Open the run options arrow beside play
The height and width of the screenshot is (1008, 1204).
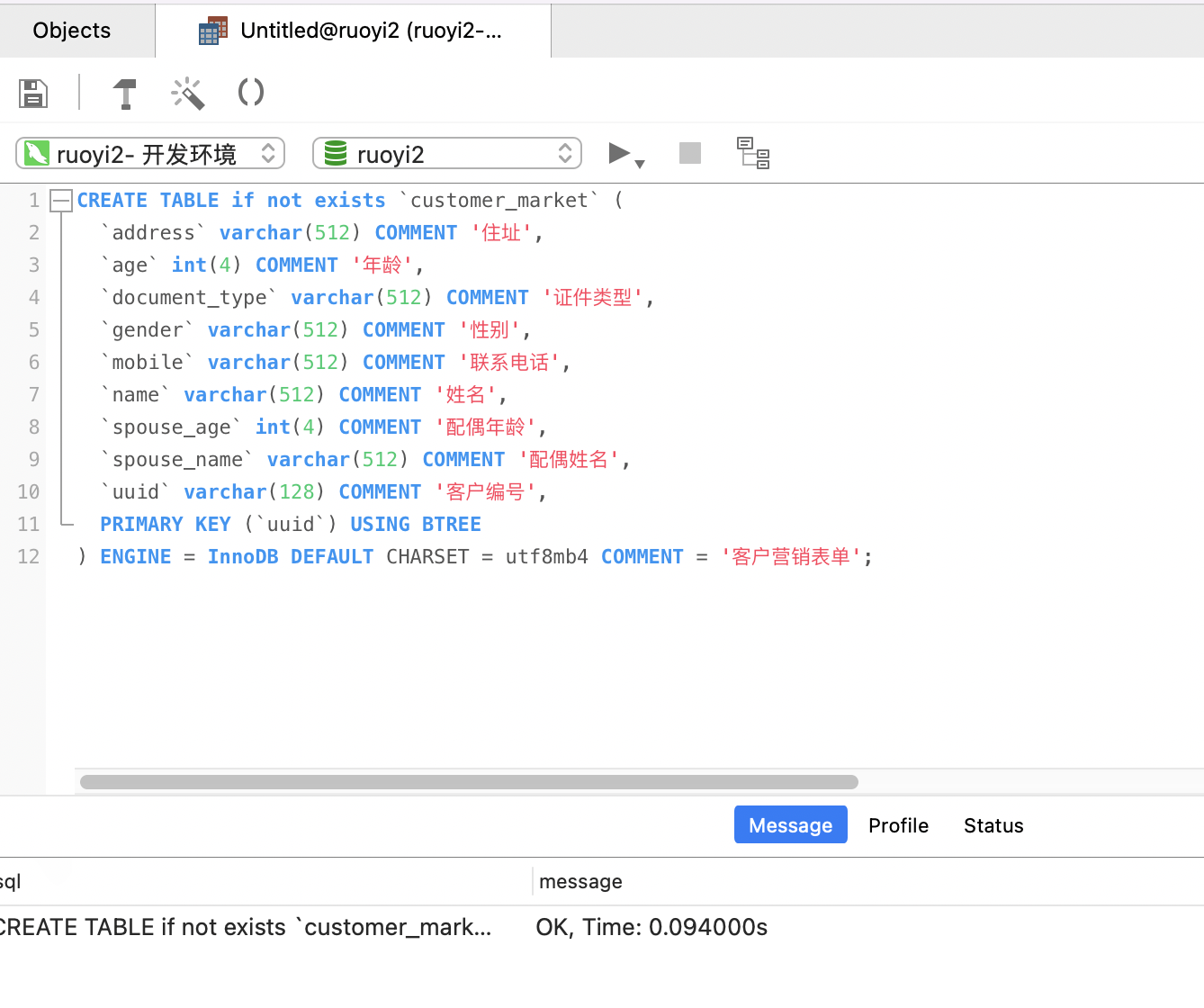(640, 162)
